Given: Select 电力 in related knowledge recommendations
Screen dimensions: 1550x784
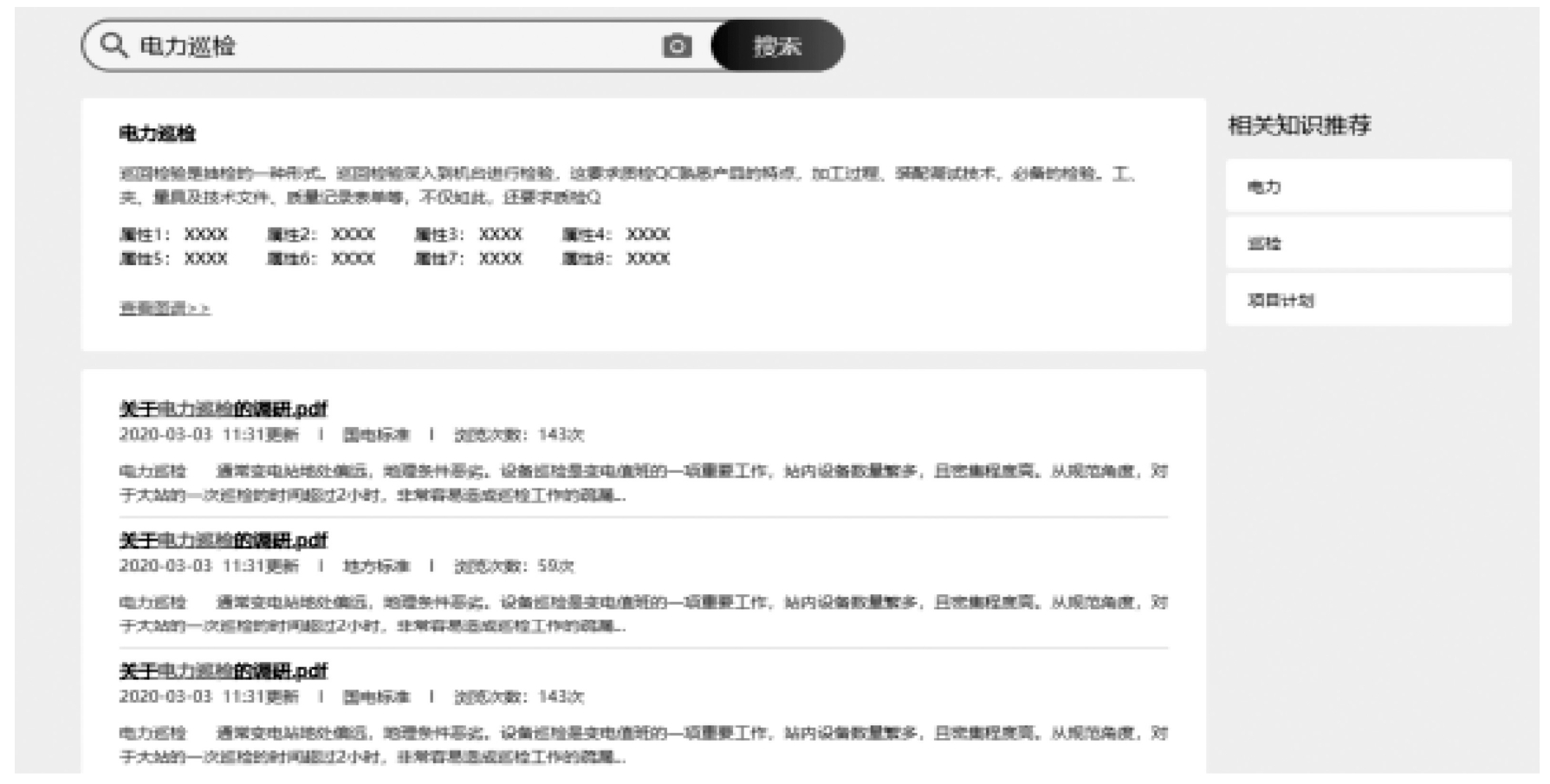Looking at the screenshot, I should [1367, 186].
